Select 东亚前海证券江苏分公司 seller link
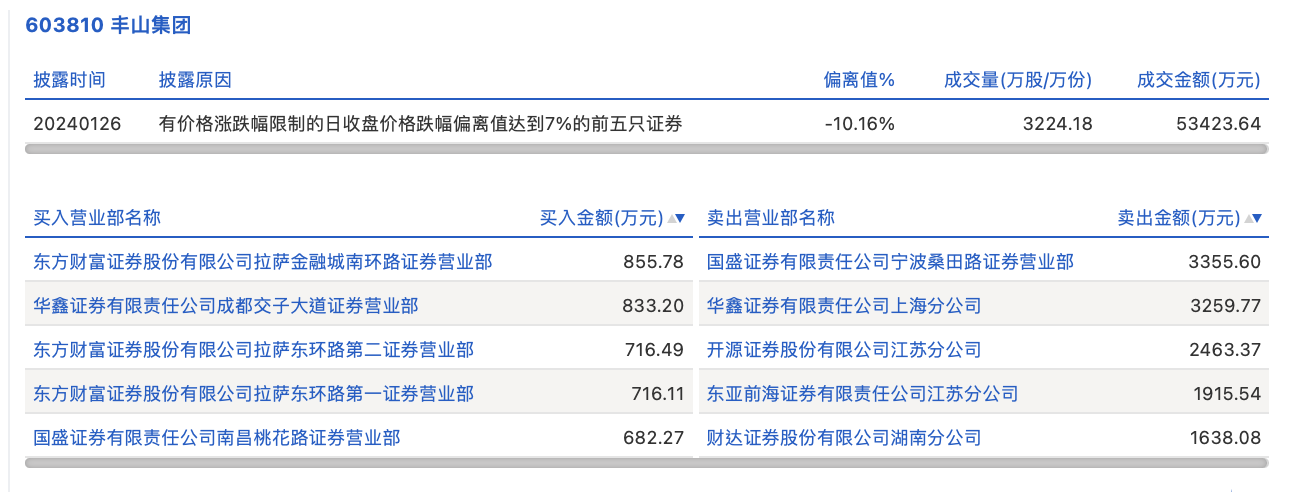The width and height of the screenshot is (1290, 492). click(x=862, y=394)
